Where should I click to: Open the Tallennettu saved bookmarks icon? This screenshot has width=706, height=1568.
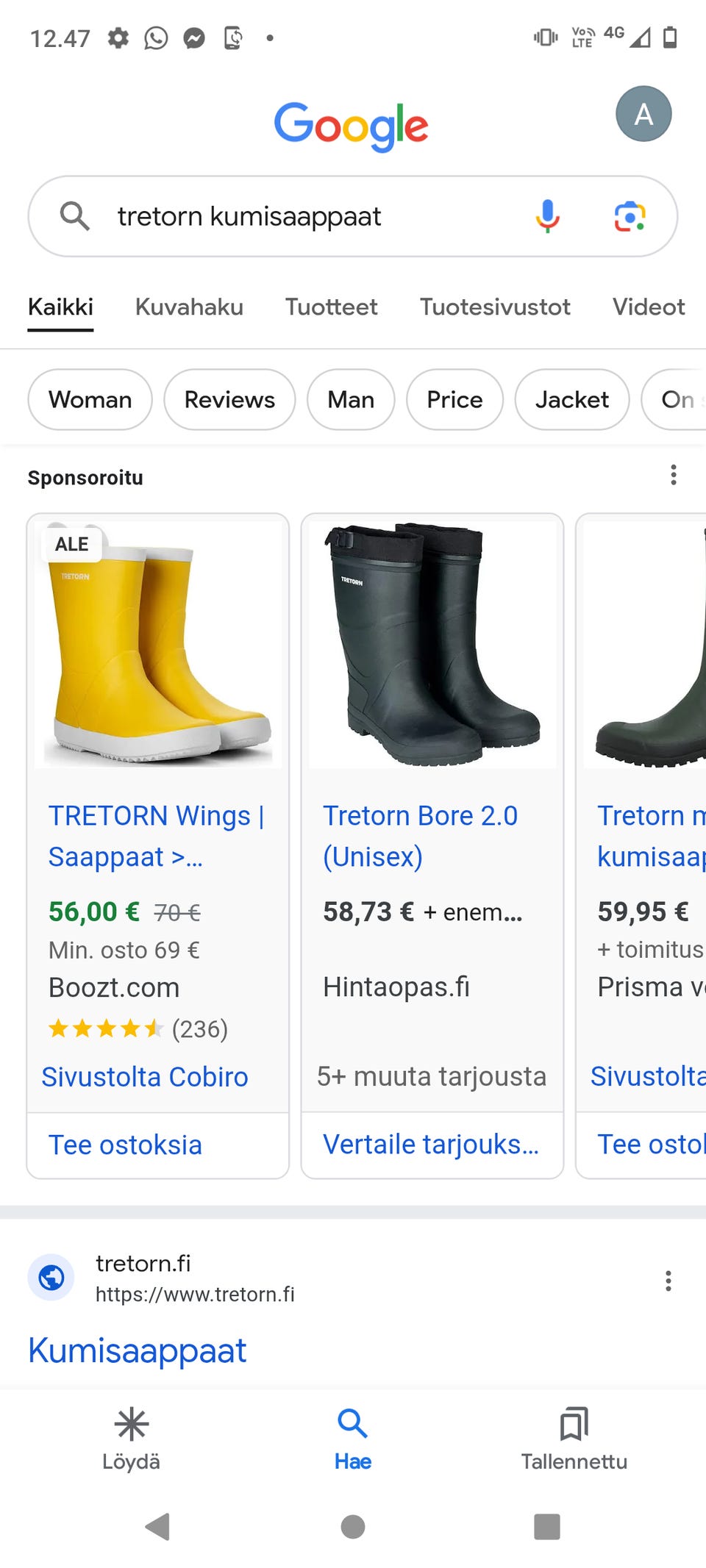click(x=574, y=1425)
